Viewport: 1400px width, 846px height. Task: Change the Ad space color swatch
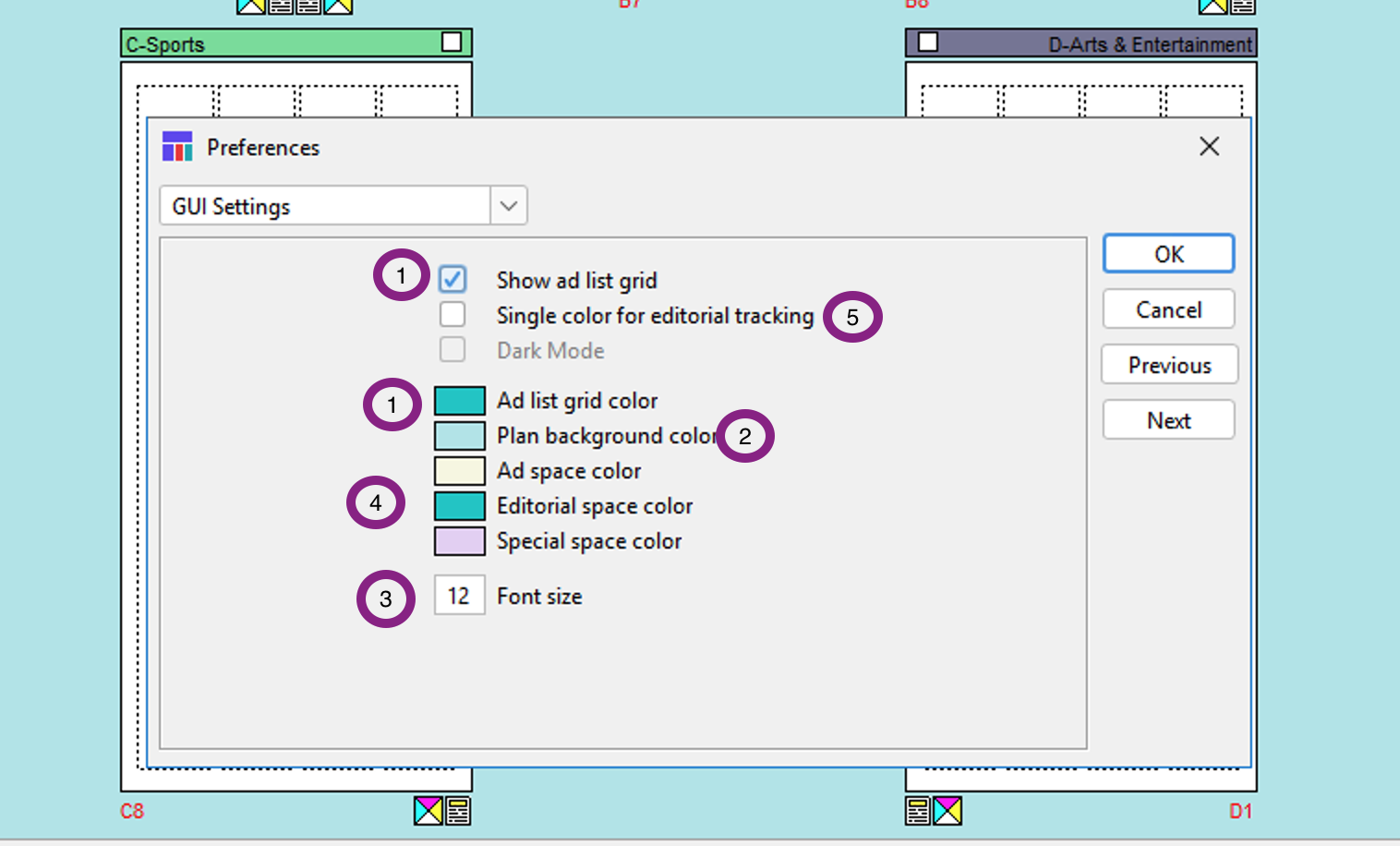coord(460,471)
